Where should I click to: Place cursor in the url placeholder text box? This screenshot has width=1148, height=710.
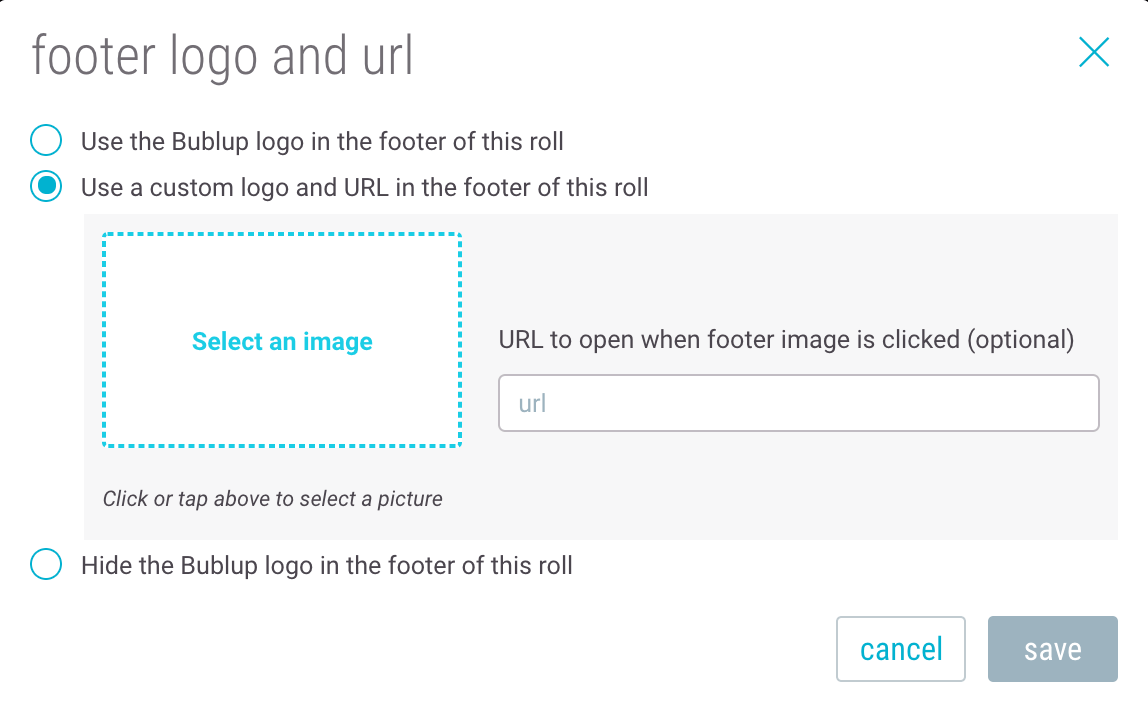point(799,403)
